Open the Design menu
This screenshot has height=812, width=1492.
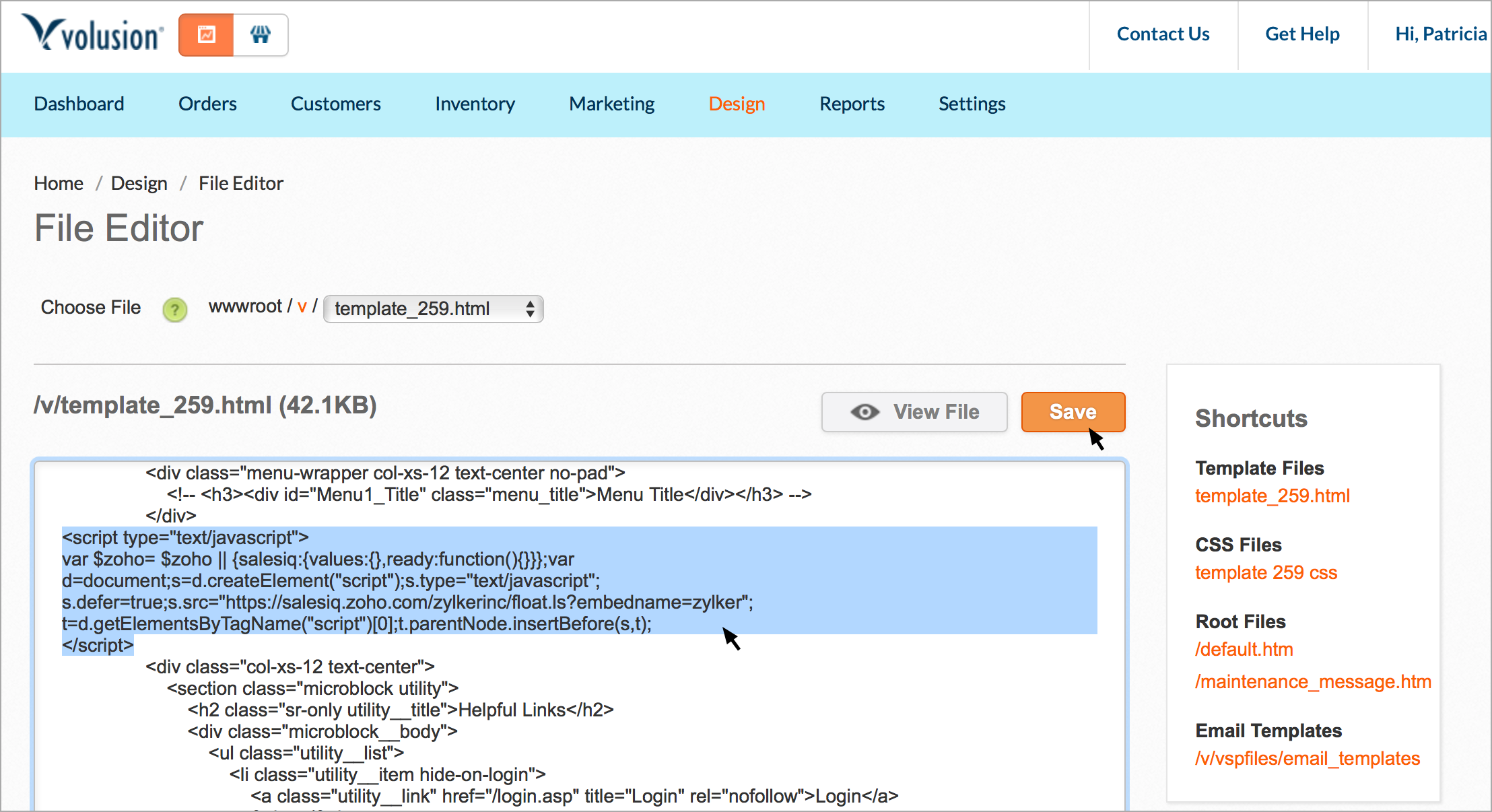pyautogui.click(x=737, y=104)
